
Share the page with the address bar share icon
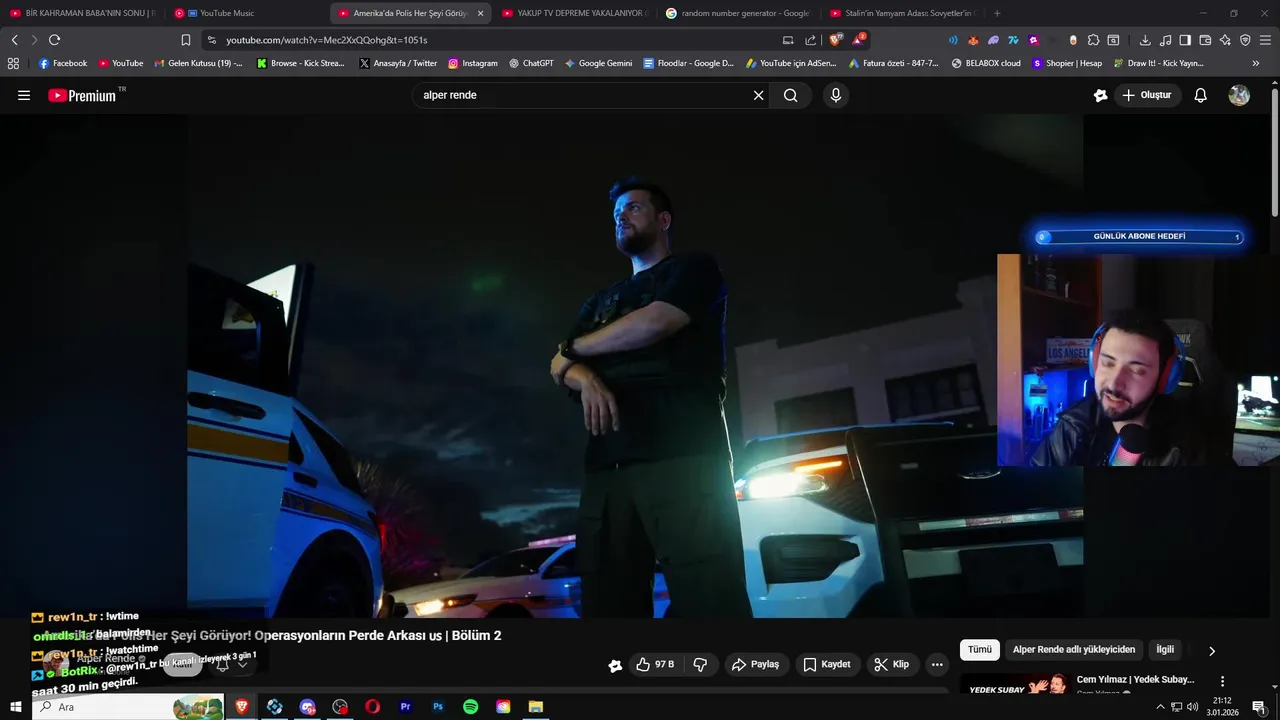click(x=811, y=40)
